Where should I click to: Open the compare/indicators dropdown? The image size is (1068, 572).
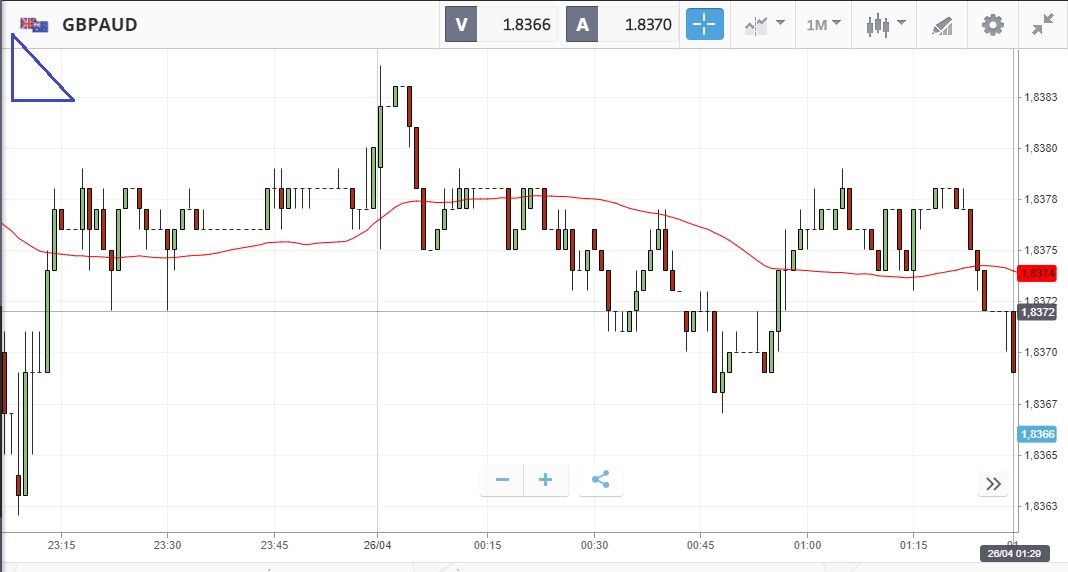[x=763, y=25]
